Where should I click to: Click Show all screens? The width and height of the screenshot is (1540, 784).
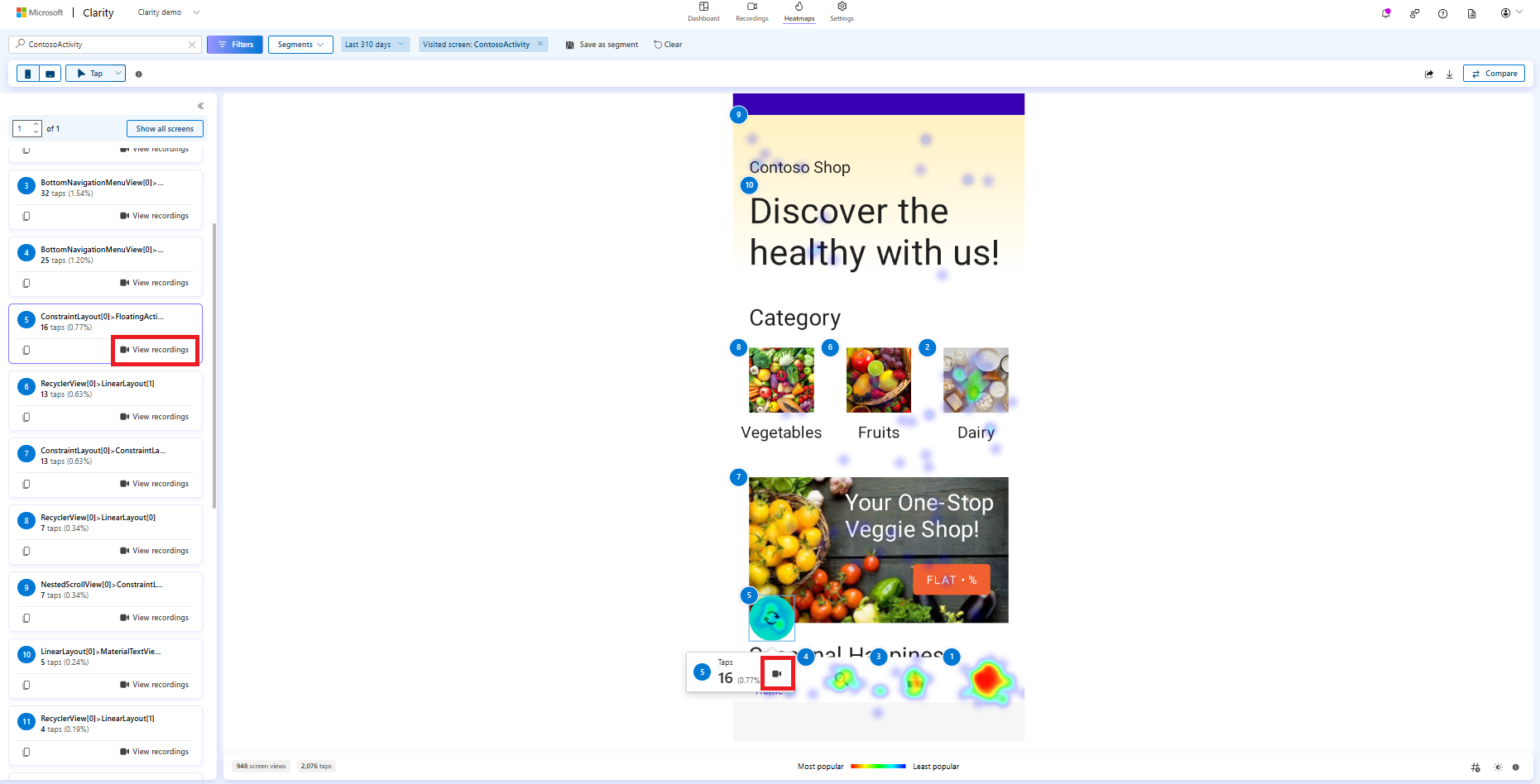[165, 129]
